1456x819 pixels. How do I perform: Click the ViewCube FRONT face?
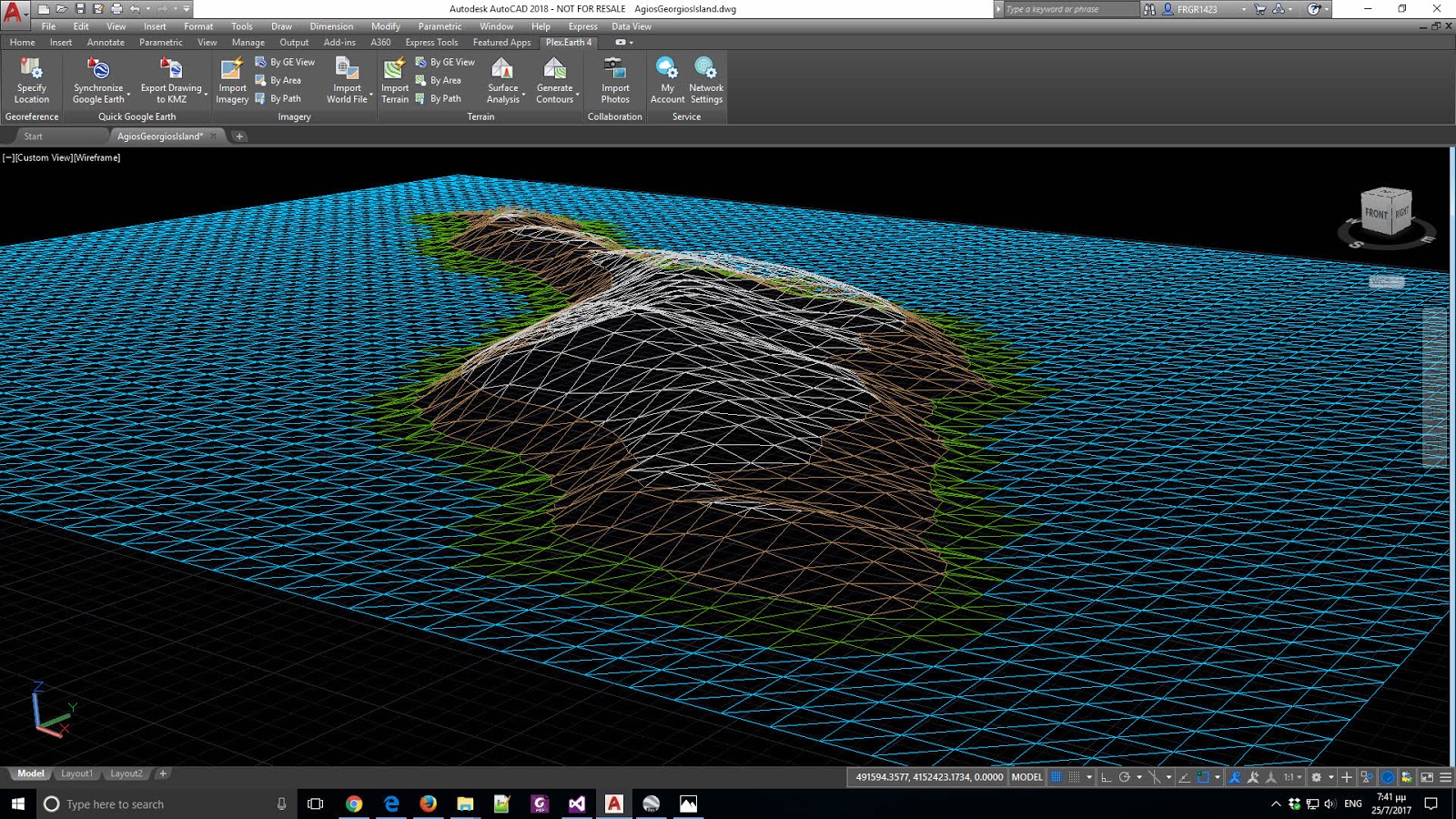pyautogui.click(x=1376, y=214)
